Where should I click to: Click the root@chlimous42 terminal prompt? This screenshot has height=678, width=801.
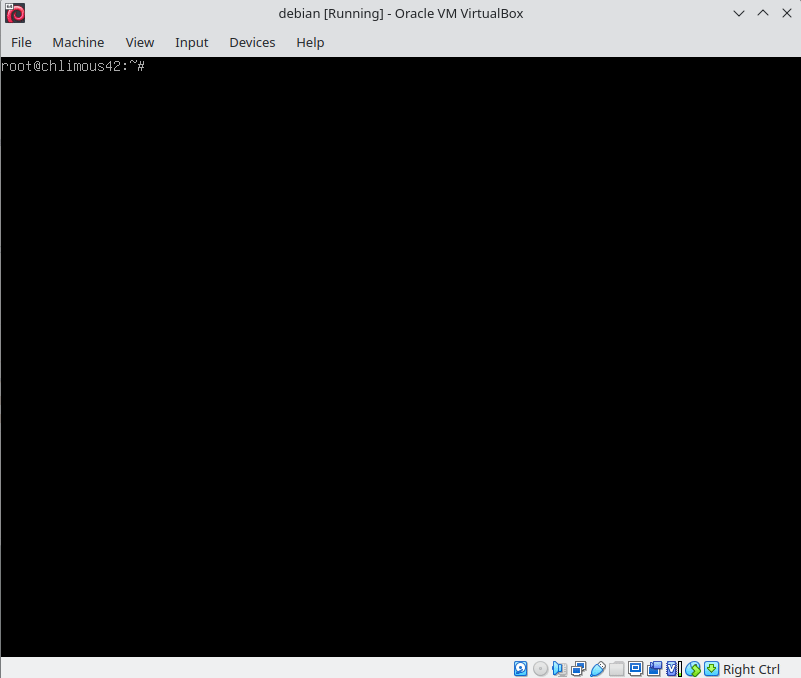(x=73, y=66)
